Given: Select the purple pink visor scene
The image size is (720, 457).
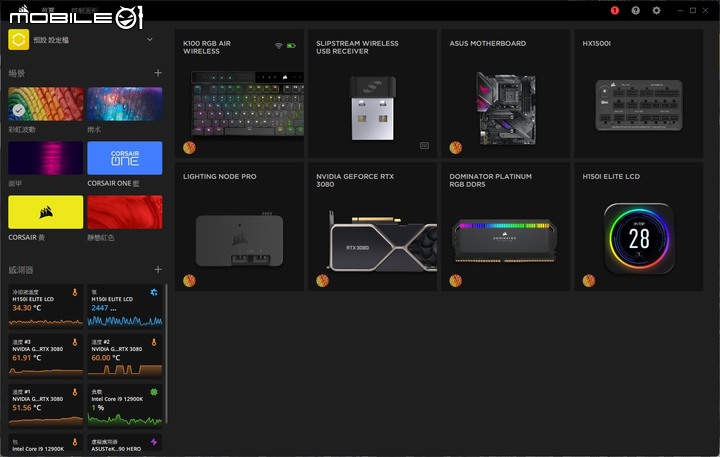Looking at the screenshot, I should click(46, 158).
